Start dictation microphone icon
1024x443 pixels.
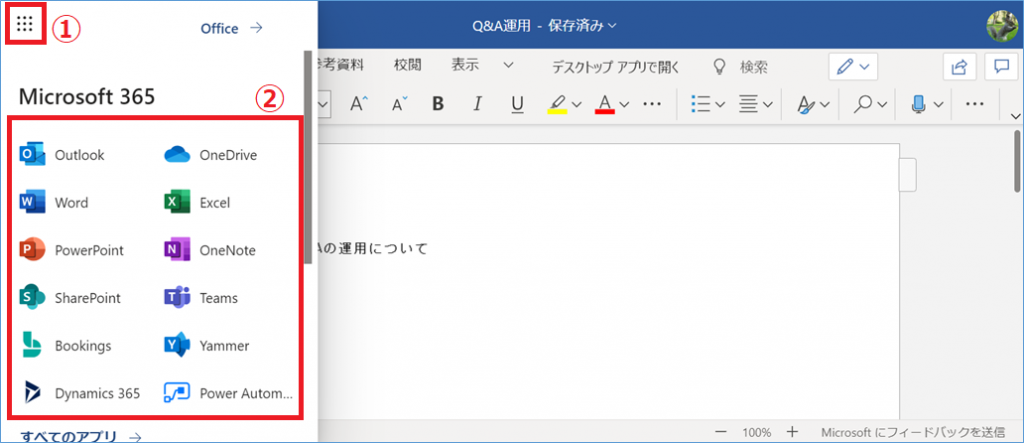(x=920, y=103)
